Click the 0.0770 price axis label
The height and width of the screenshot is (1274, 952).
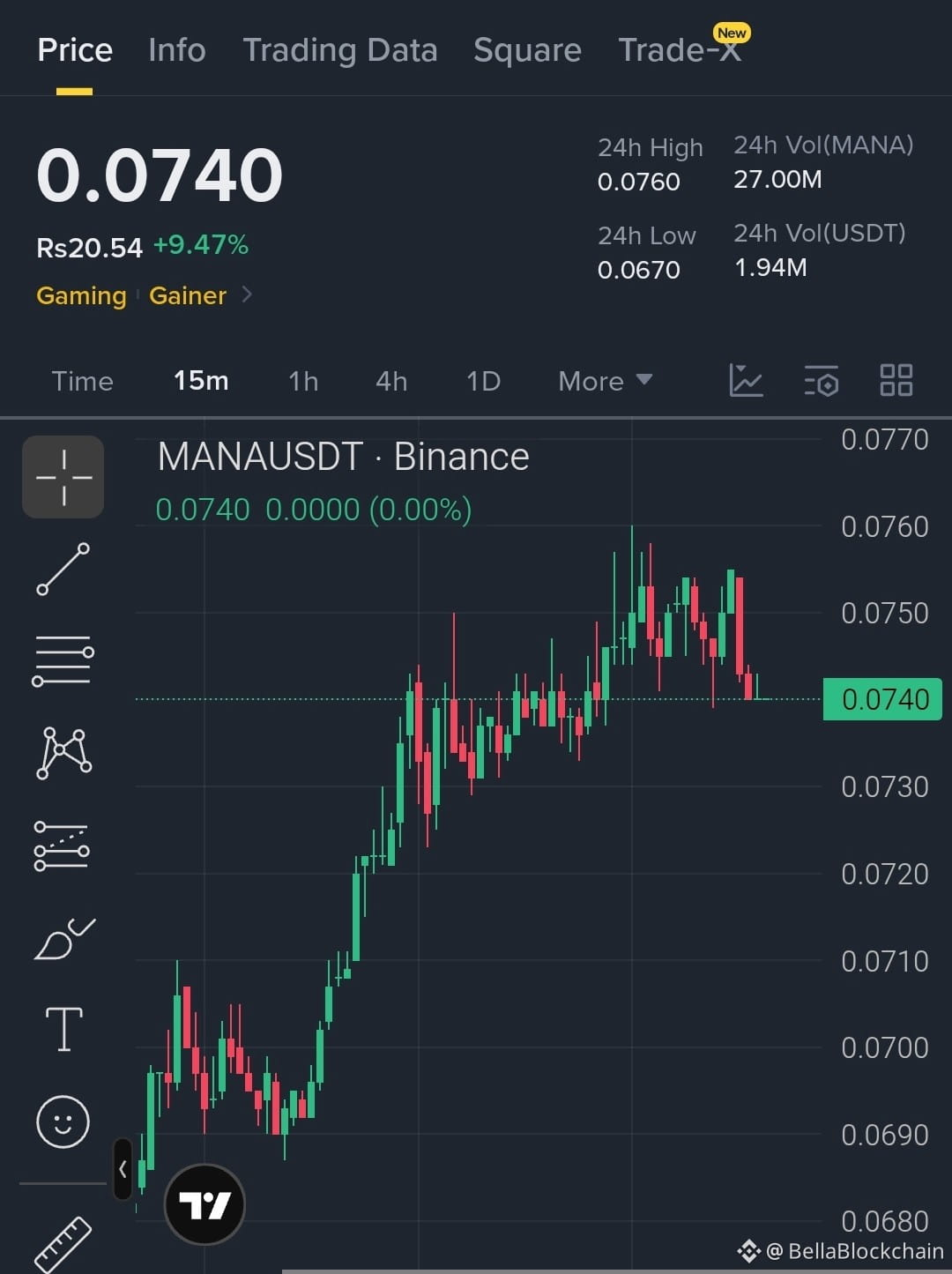(885, 439)
